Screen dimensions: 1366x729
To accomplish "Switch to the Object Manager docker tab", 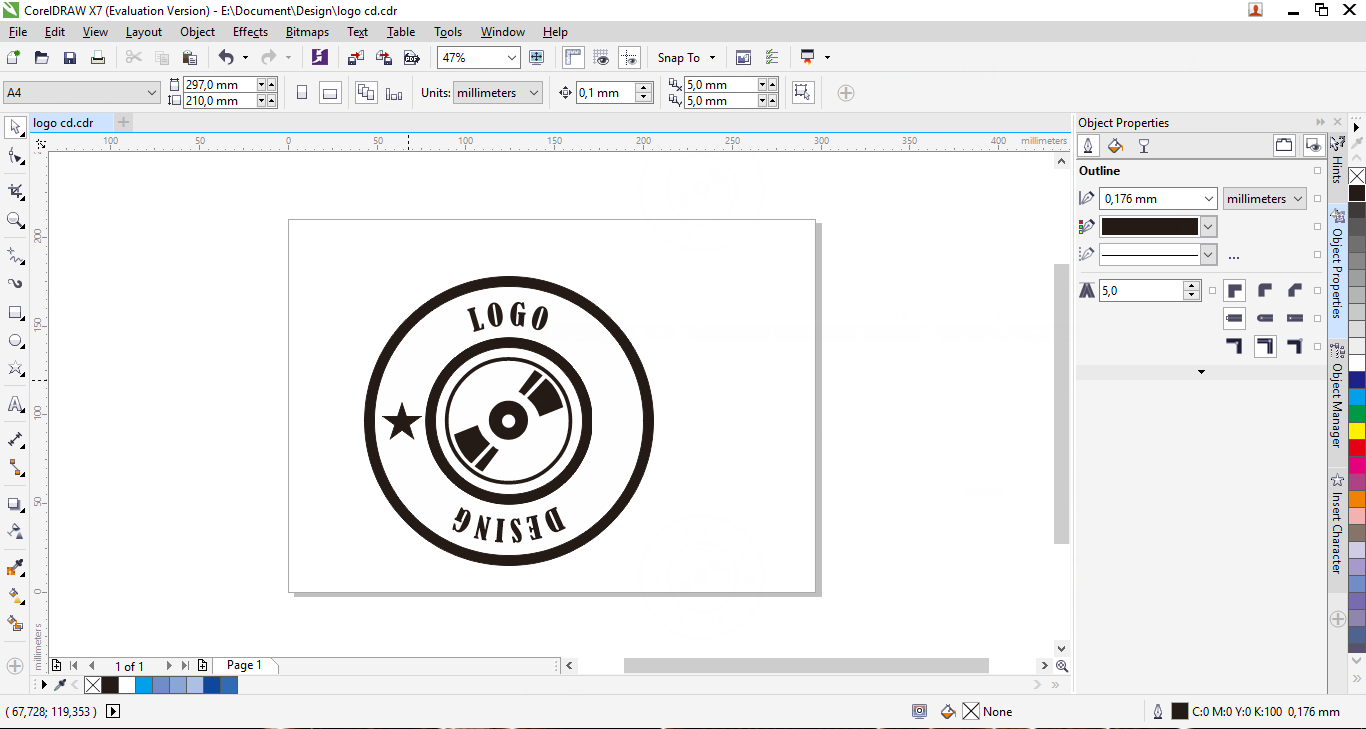I will point(1337,397).
